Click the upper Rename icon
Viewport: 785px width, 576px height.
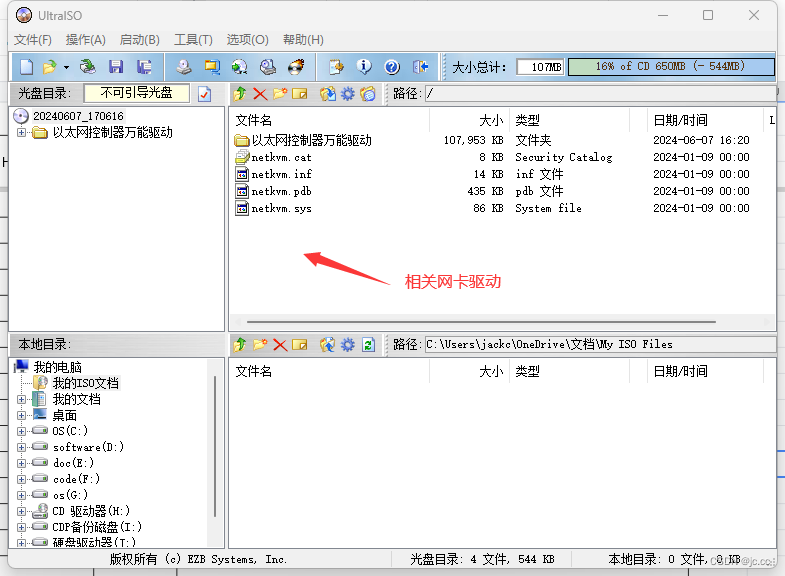pyautogui.click(x=300, y=94)
